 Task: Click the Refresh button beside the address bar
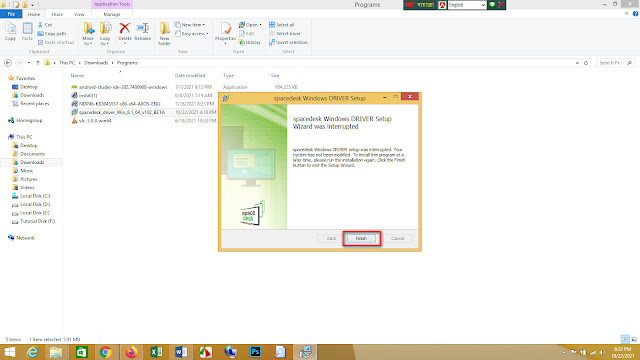pyautogui.click(x=586, y=63)
